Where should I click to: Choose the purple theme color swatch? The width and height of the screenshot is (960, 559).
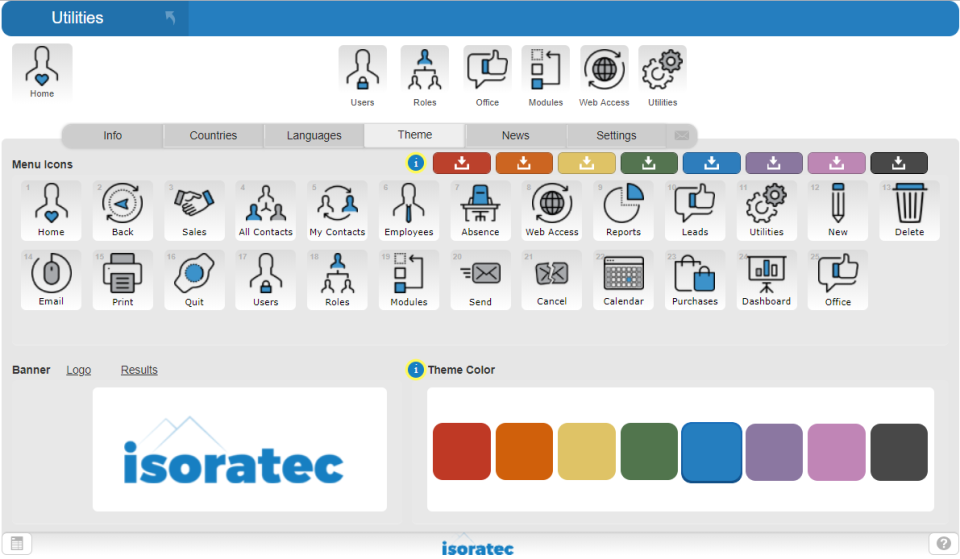click(x=774, y=451)
